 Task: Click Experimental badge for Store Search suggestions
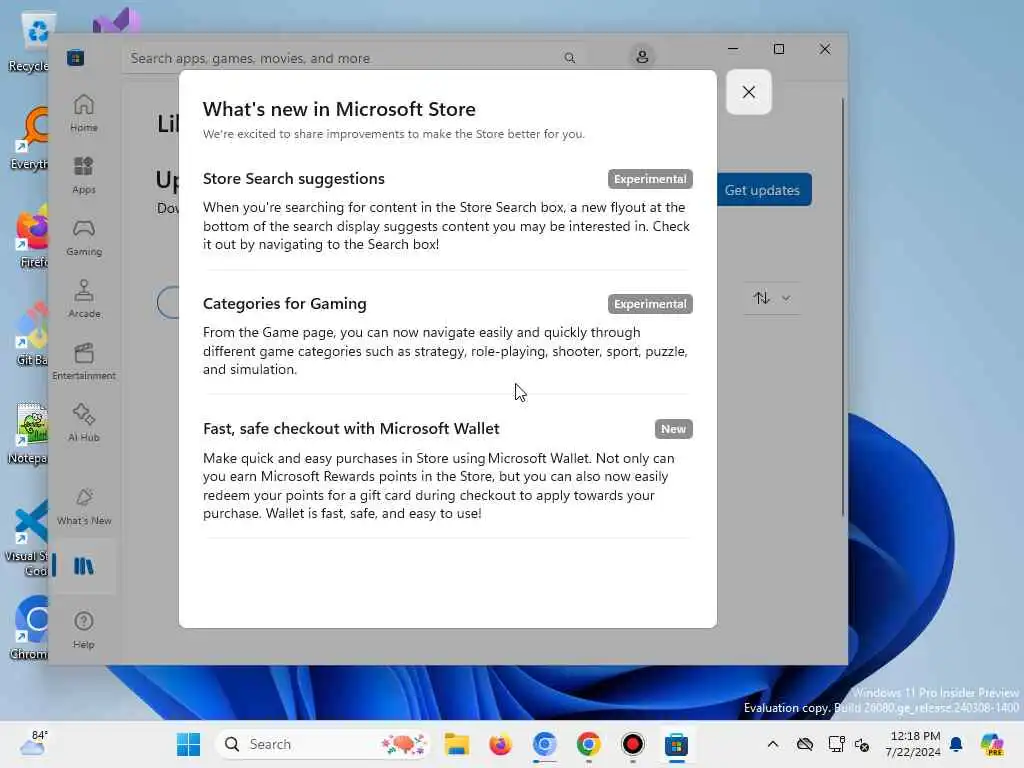pyautogui.click(x=650, y=179)
